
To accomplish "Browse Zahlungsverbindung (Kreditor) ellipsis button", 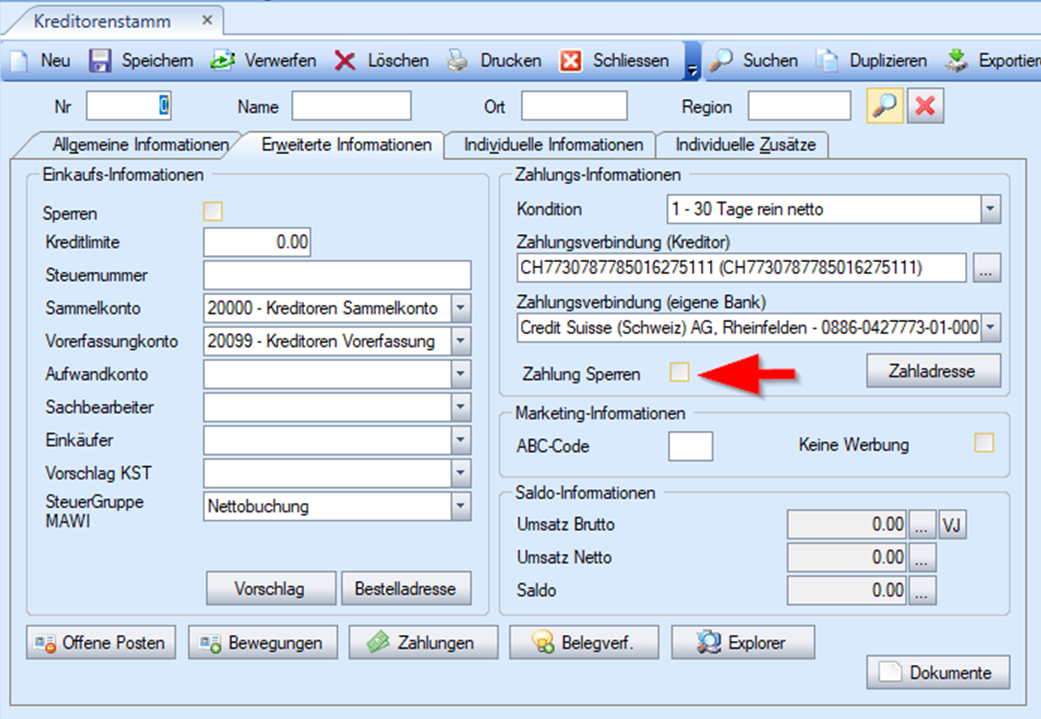I will [x=987, y=268].
